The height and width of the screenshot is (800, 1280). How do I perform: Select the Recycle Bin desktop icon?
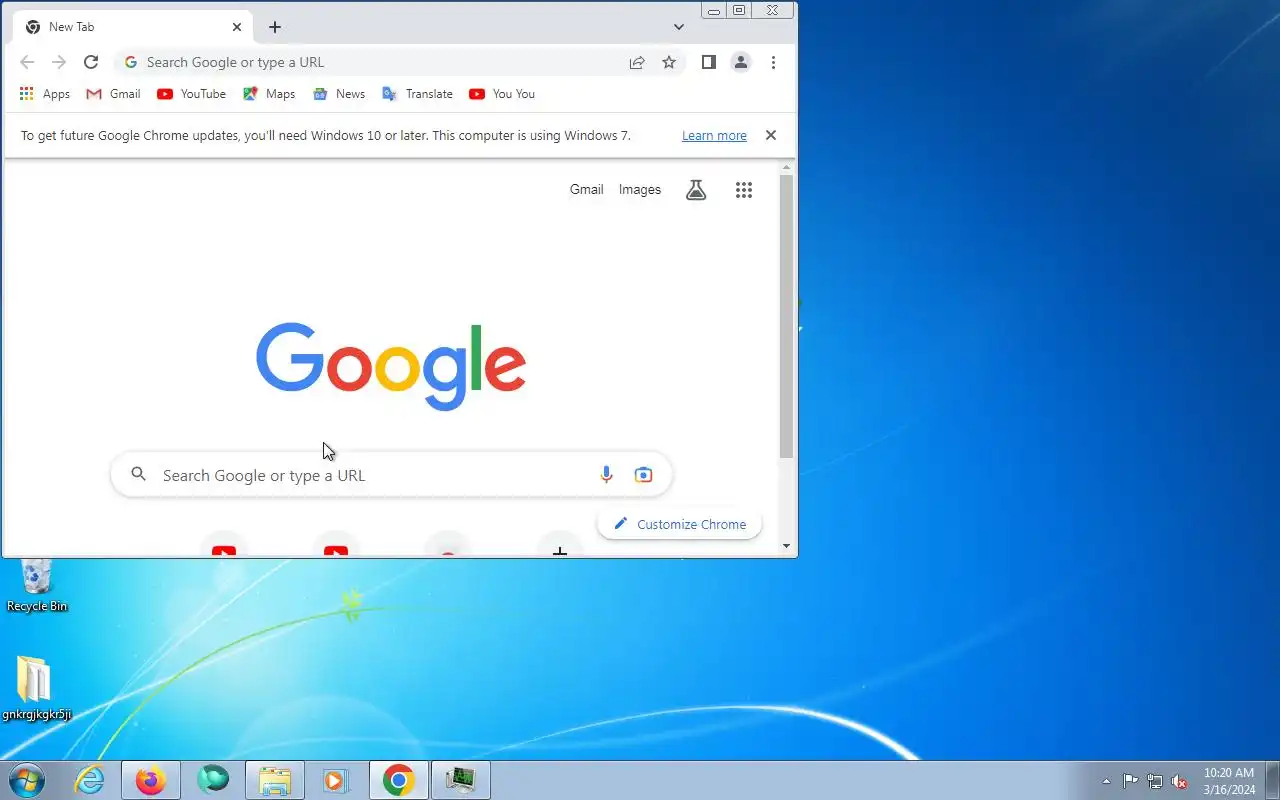37,586
